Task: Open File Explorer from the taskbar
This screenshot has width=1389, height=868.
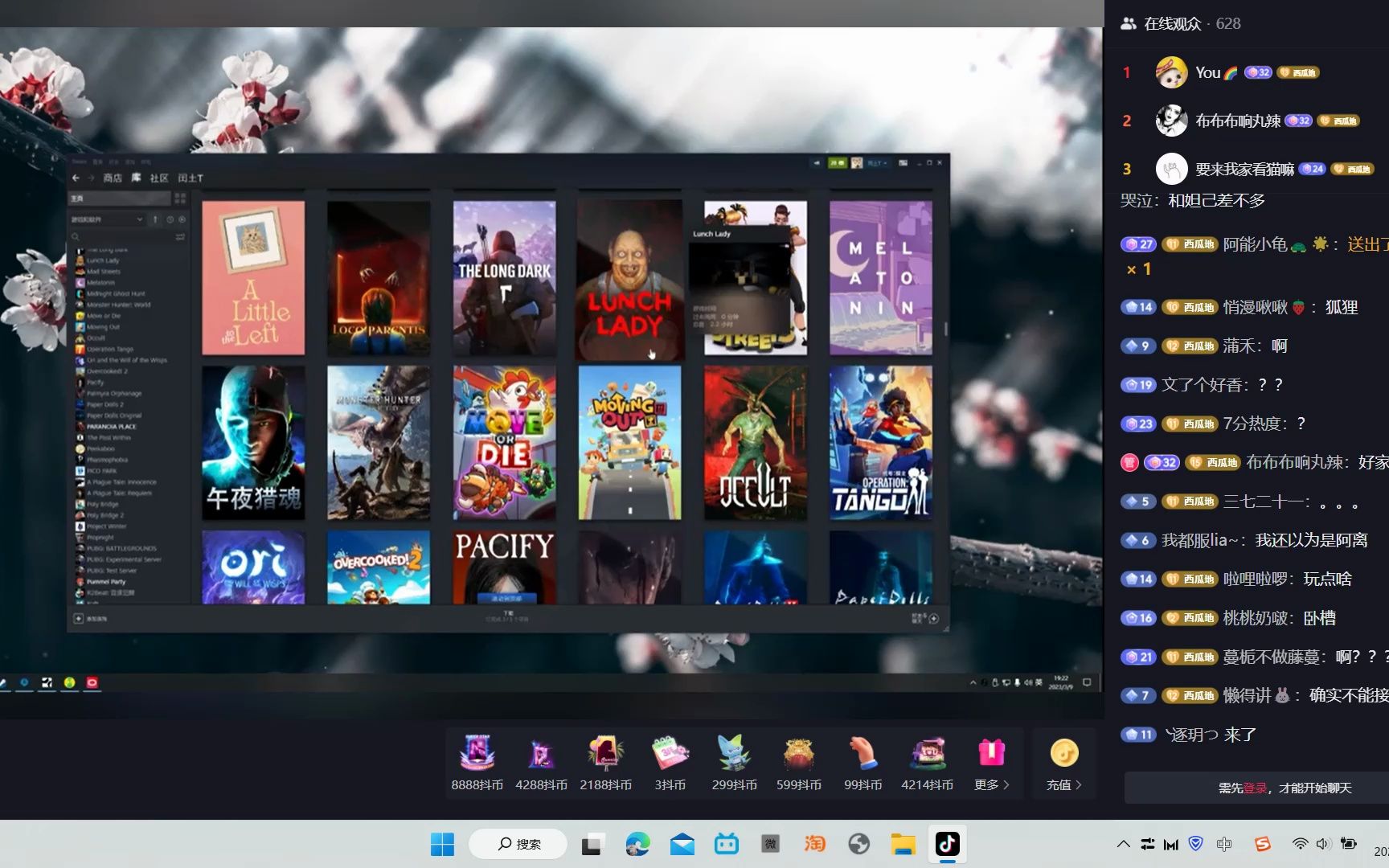Action: tap(903, 844)
